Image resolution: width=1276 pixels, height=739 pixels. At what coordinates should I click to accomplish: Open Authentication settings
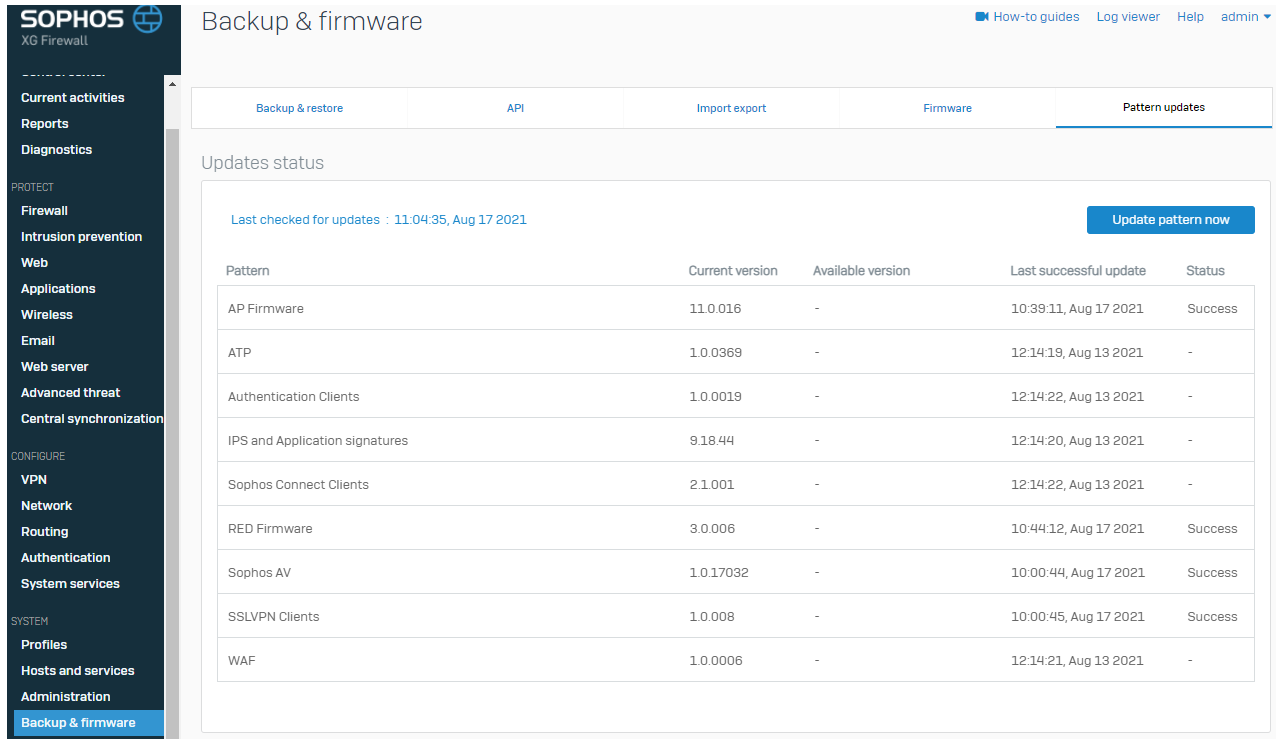pos(66,558)
